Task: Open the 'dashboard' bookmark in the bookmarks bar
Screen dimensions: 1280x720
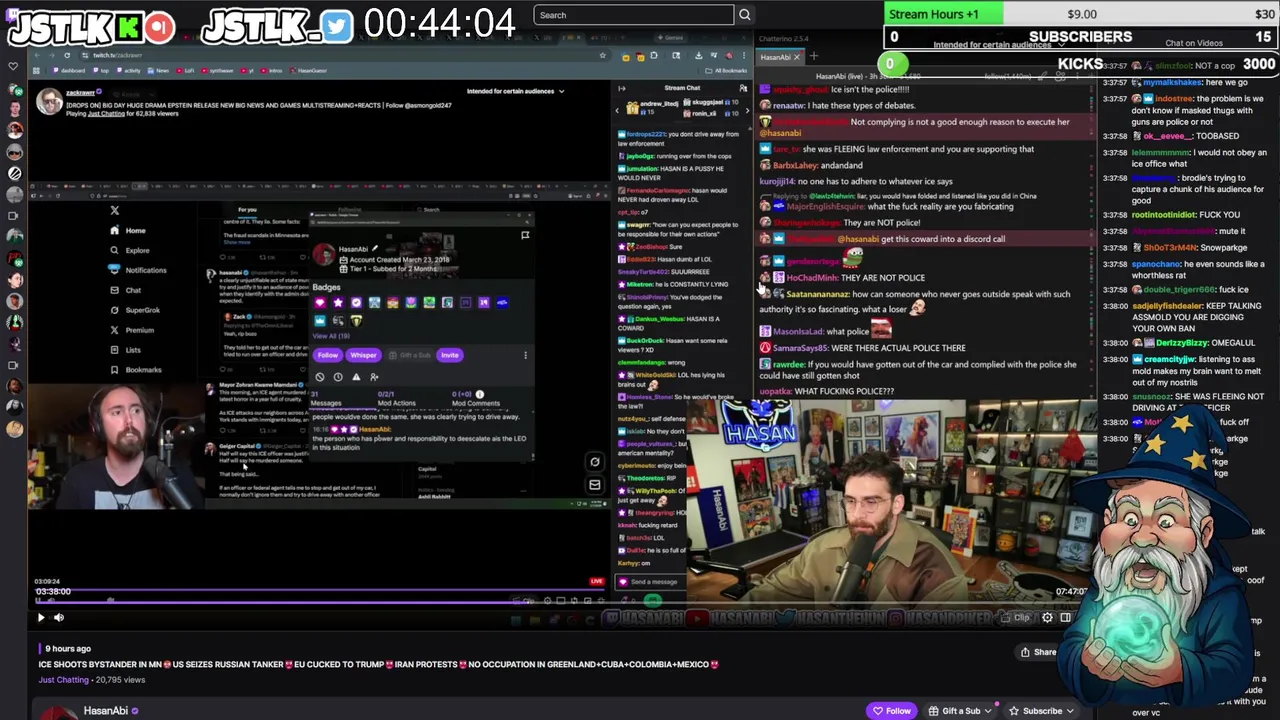Action: pos(69,71)
